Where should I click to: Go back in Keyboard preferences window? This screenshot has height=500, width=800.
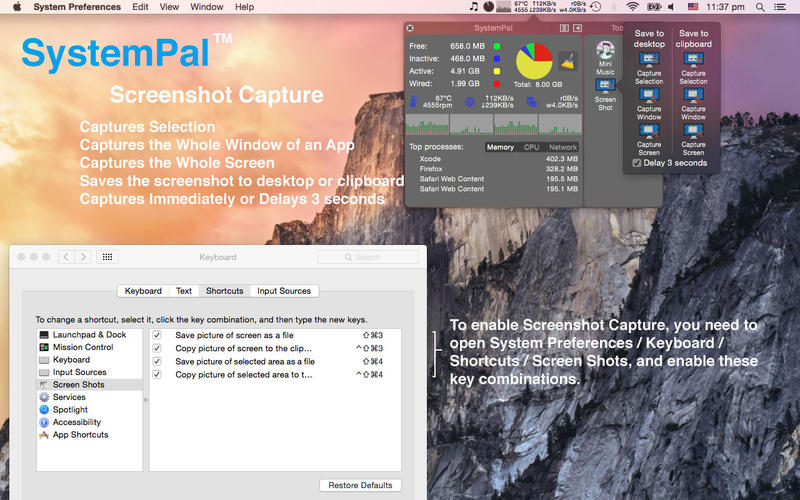coord(66,257)
